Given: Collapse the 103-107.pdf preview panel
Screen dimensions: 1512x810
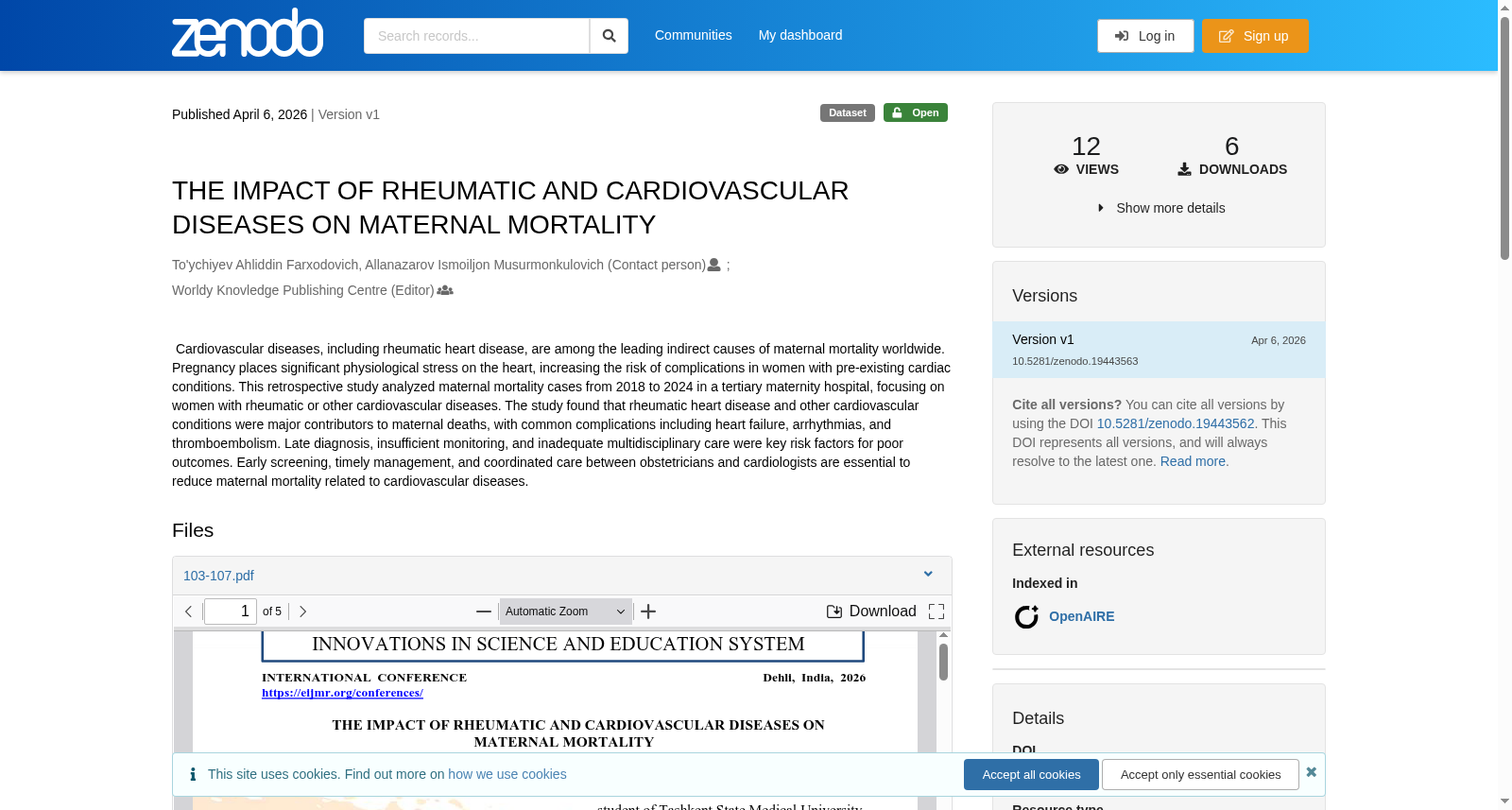Looking at the screenshot, I should (928, 575).
